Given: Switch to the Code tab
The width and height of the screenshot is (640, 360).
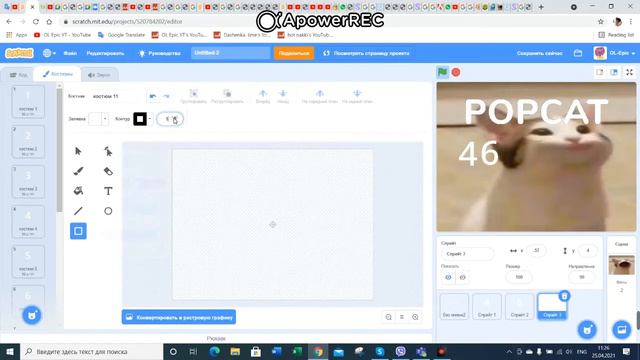Looking at the screenshot, I should tap(19, 75).
